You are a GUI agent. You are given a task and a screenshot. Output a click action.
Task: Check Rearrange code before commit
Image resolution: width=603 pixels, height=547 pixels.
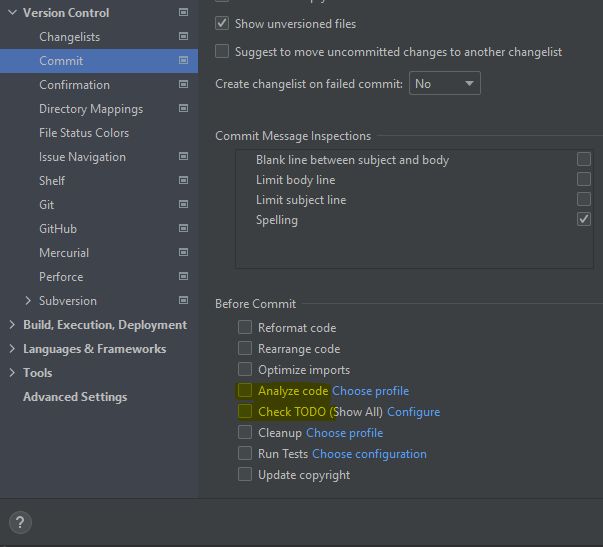[245, 348]
